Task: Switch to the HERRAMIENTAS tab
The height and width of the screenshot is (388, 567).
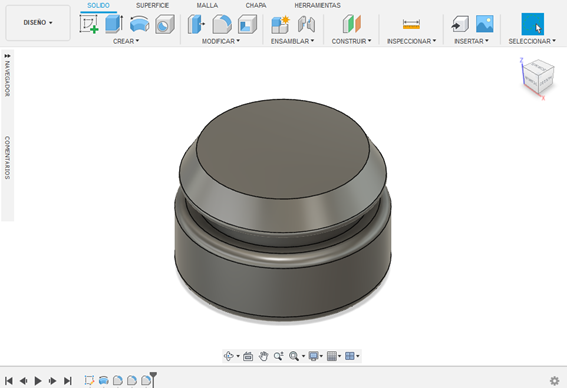Action: pyautogui.click(x=317, y=5)
